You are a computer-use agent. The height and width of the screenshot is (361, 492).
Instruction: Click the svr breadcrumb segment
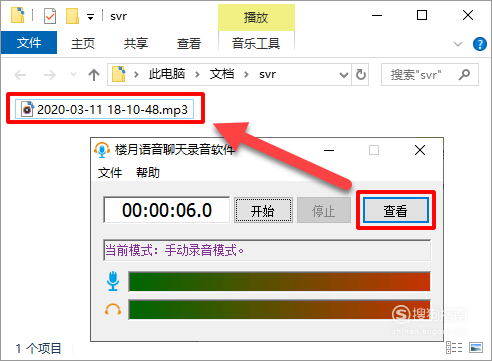coord(267,74)
